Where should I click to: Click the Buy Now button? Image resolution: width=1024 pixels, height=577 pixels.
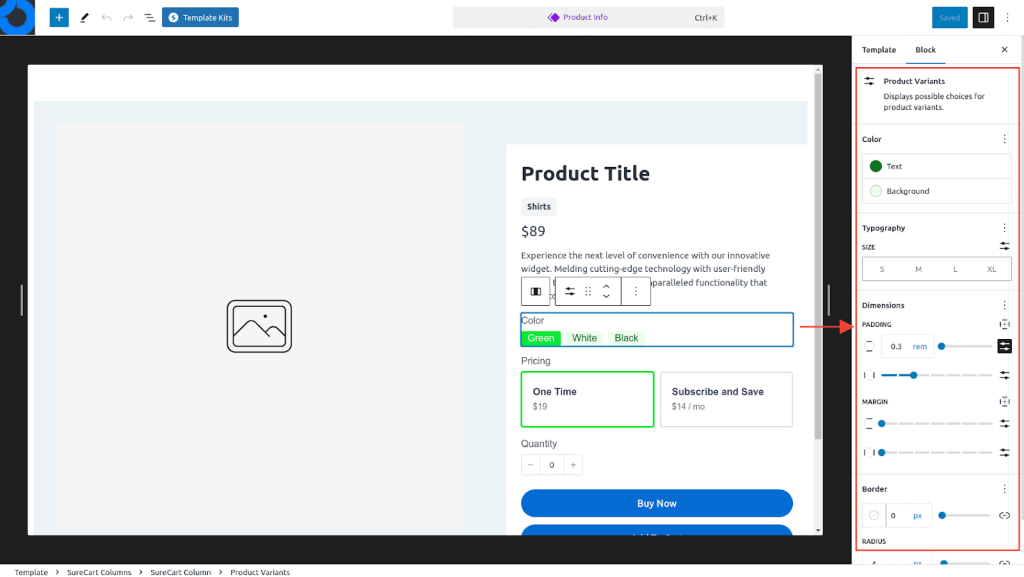[x=656, y=503]
